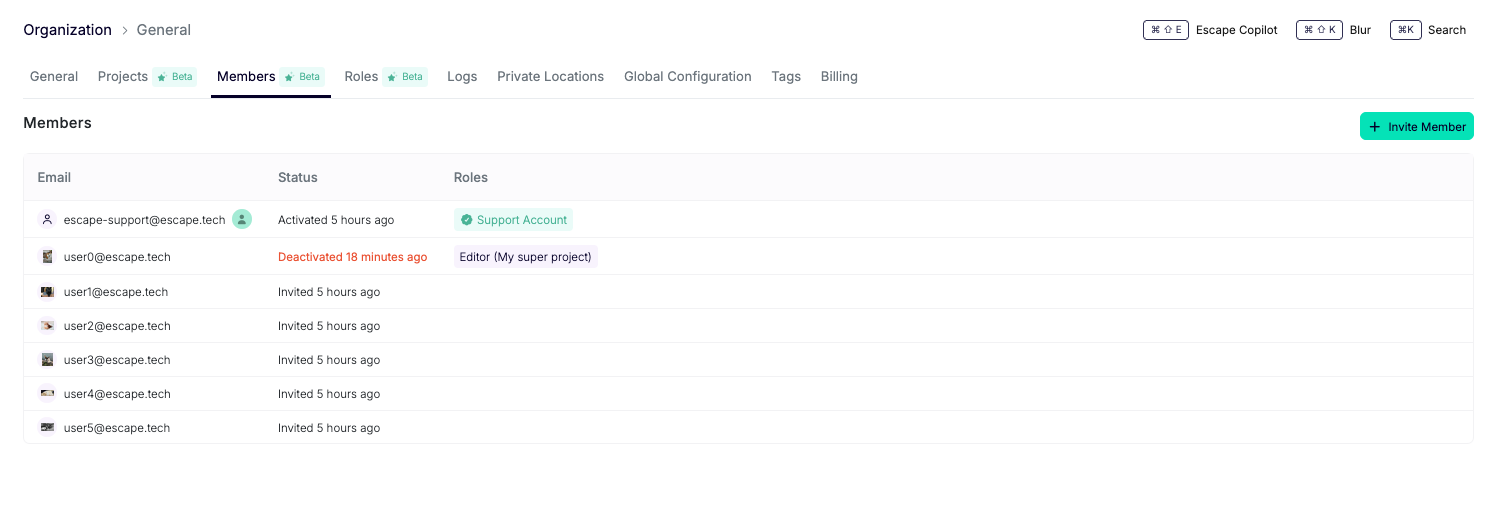Click user1's 'Invited 5 hours ago' status

329,292
